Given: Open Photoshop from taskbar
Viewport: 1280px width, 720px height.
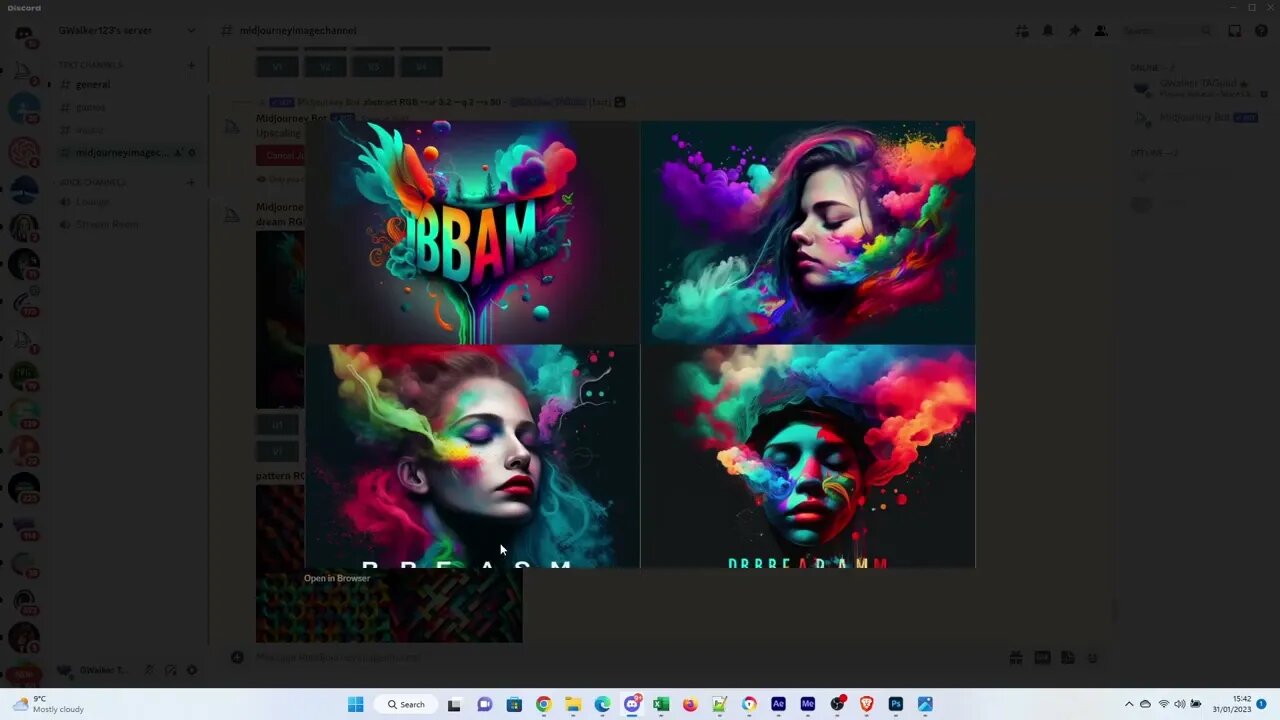Looking at the screenshot, I should coord(896,704).
